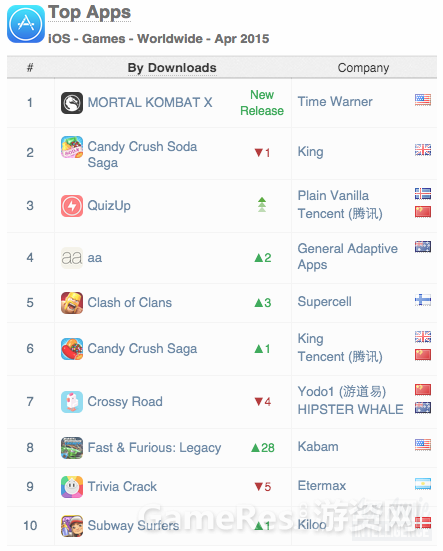Click the Australia flag beside HIPSTER WHALE
The width and height of the screenshot is (443, 551).
click(x=423, y=408)
